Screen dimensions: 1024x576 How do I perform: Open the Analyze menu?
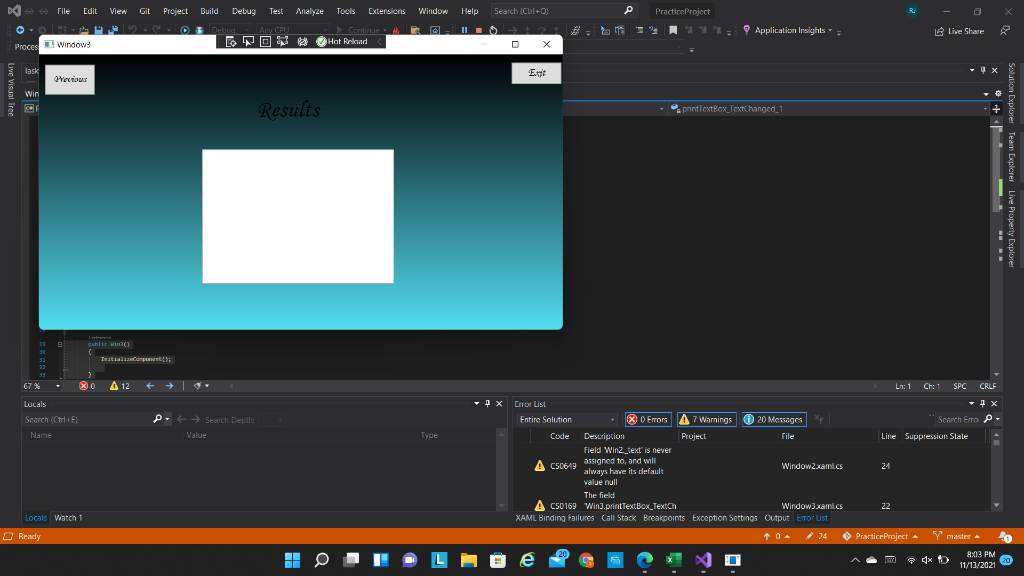[x=310, y=11]
